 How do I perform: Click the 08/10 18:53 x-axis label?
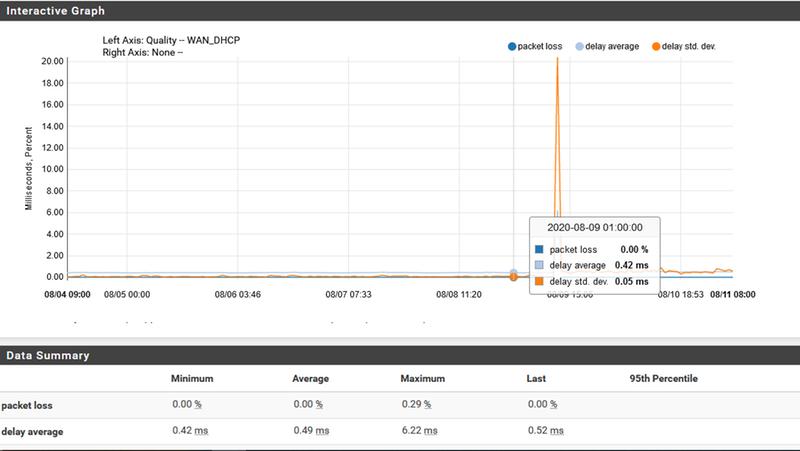coord(681,294)
